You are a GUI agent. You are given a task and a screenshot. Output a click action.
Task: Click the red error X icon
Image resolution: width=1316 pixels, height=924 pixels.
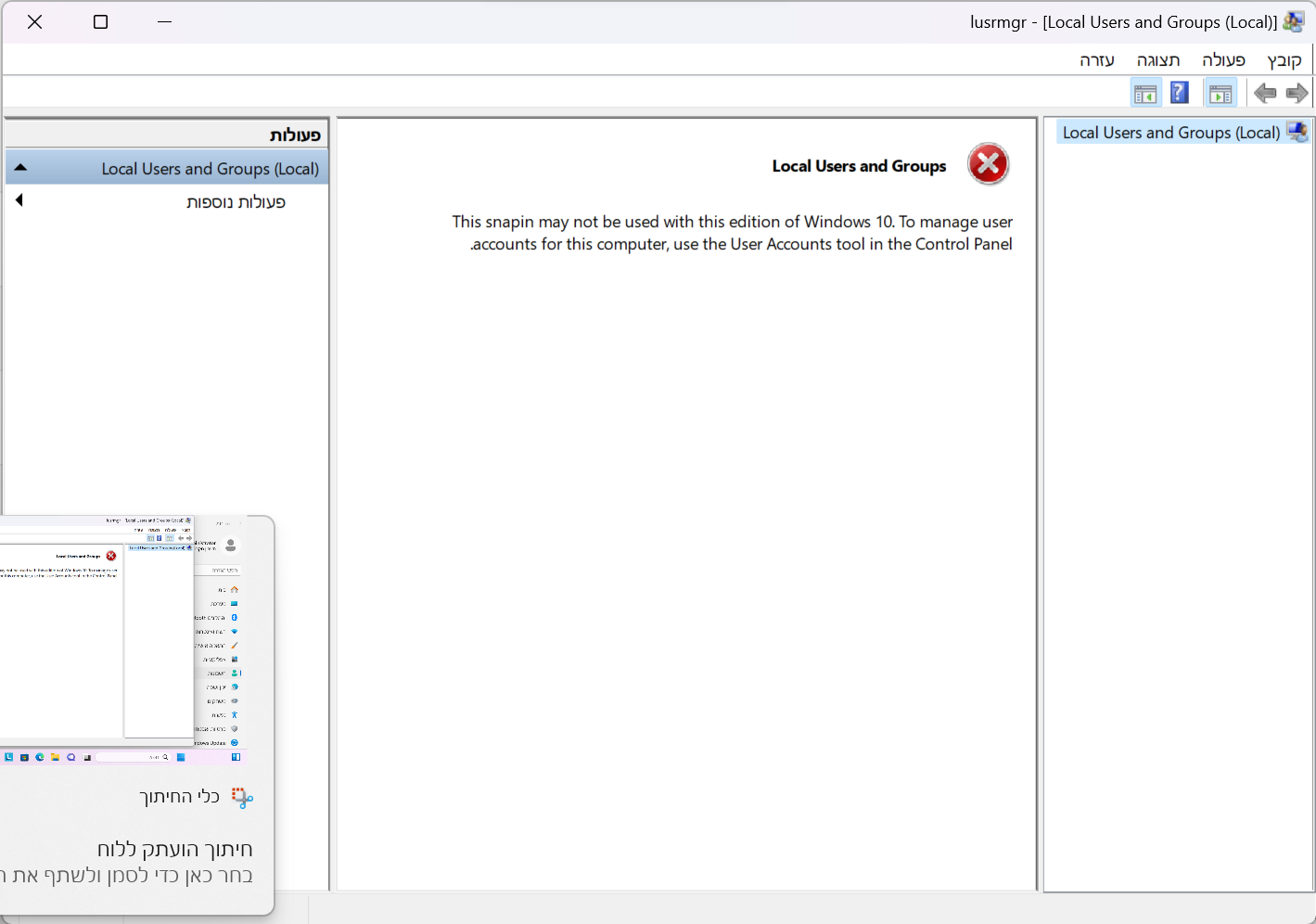989,164
